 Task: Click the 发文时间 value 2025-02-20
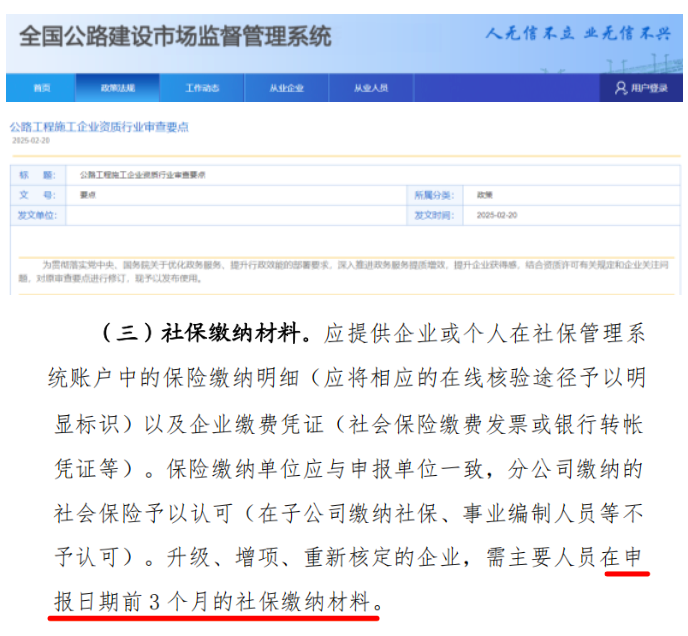tap(497, 215)
